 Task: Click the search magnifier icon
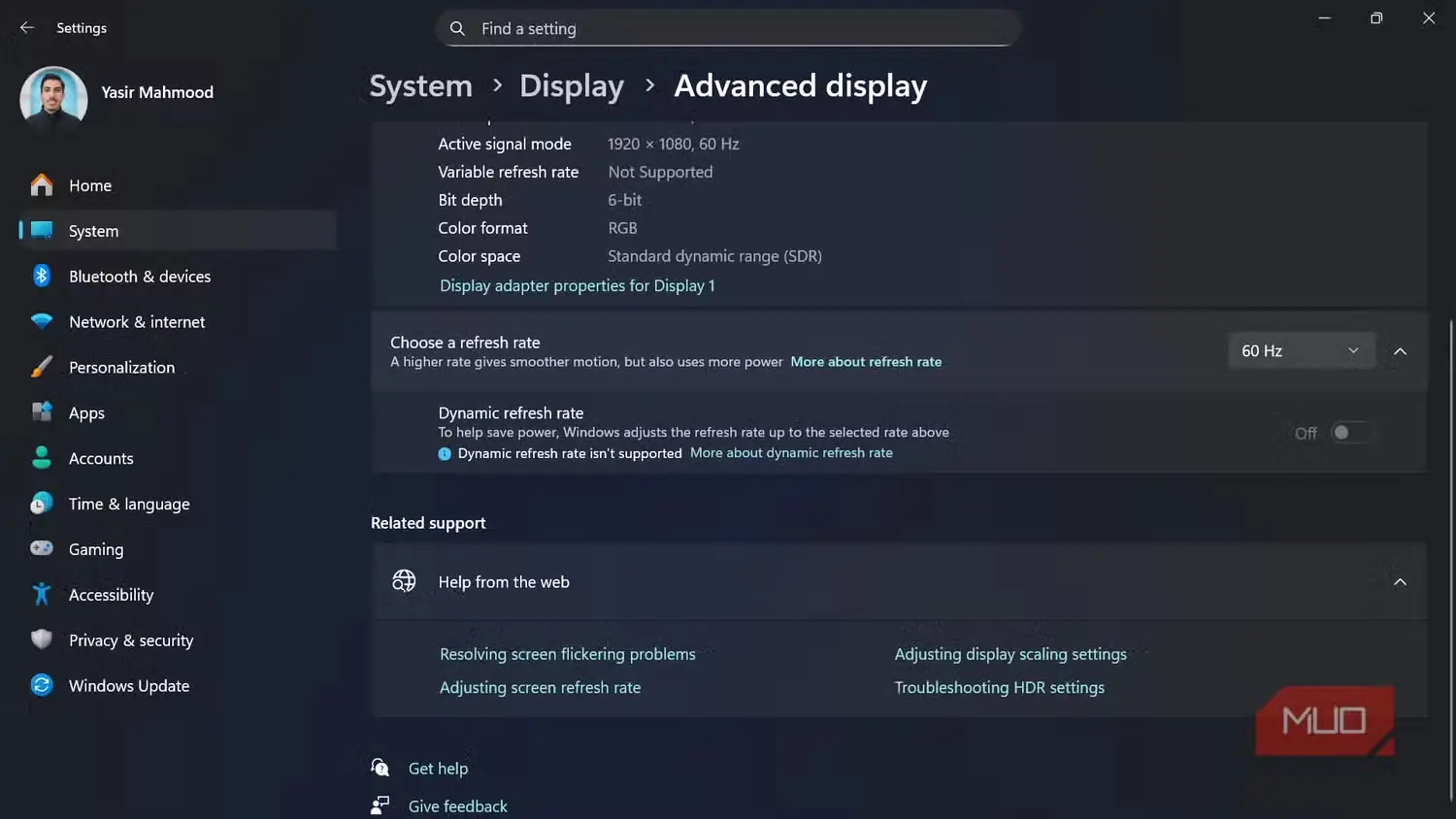[457, 28]
